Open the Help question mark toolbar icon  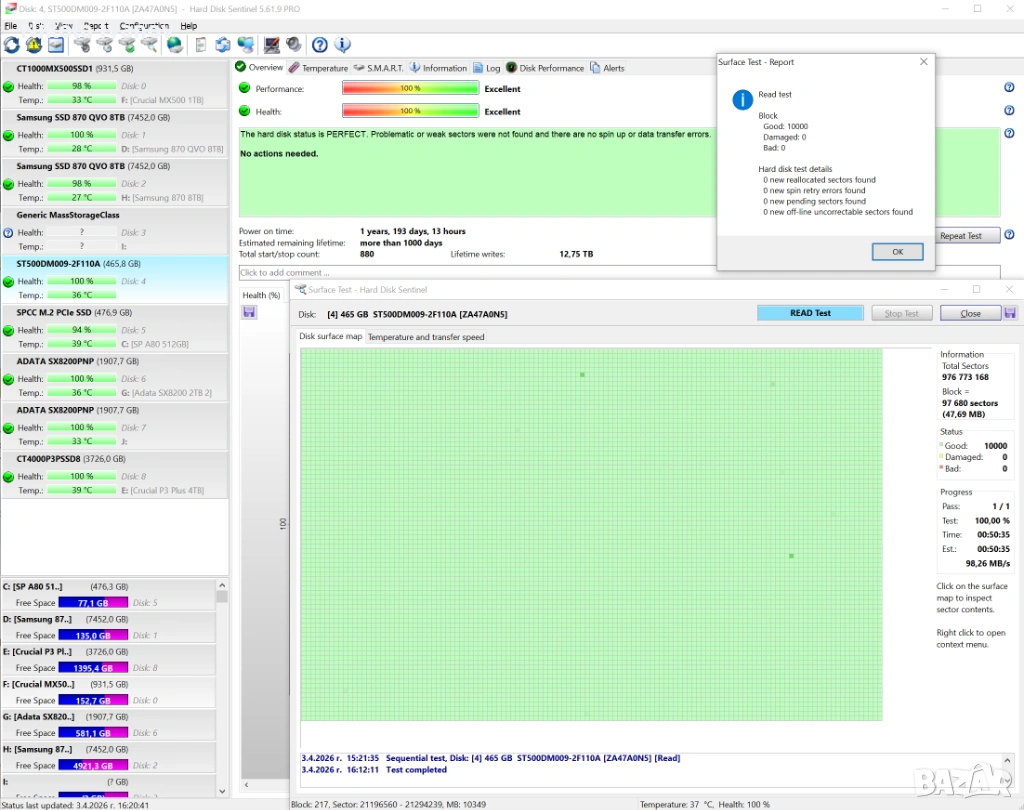pyautogui.click(x=320, y=45)
